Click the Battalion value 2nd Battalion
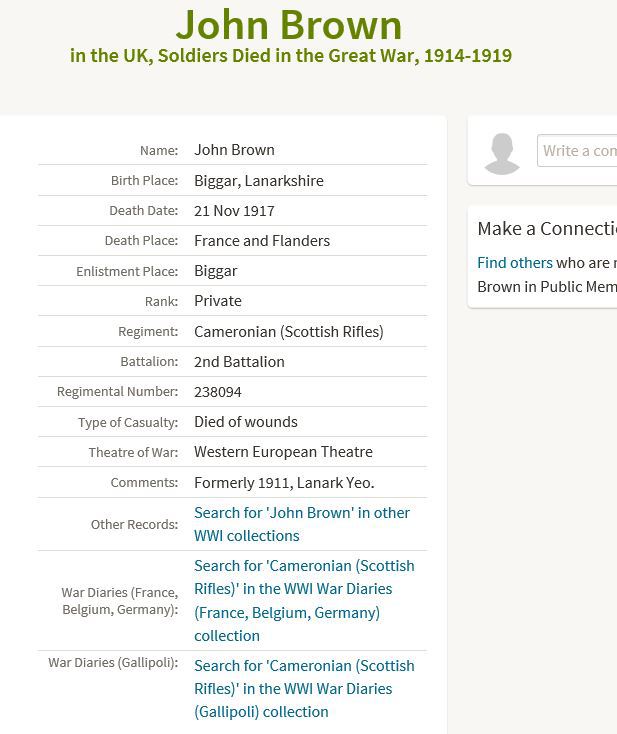 point(239,362)
